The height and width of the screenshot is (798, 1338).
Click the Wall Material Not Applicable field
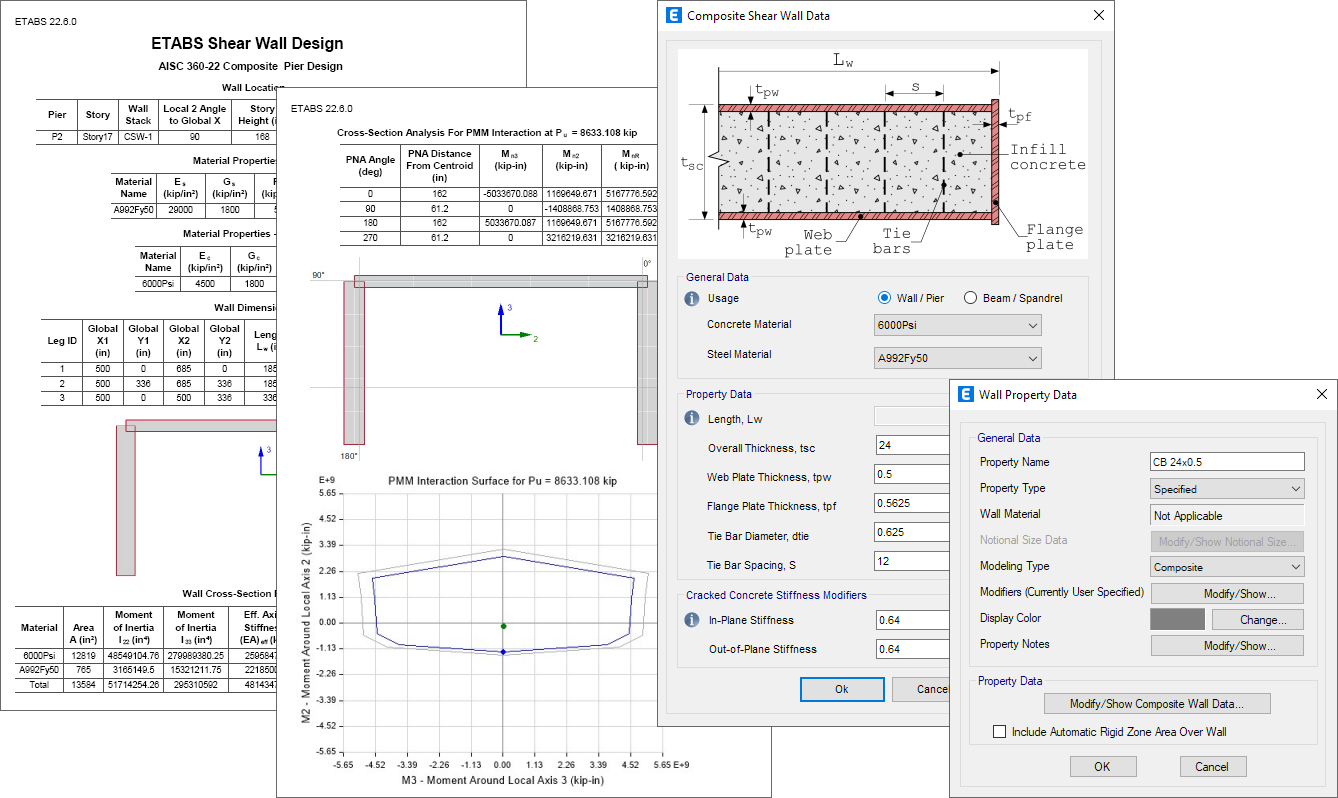(x=1228, y=515)
